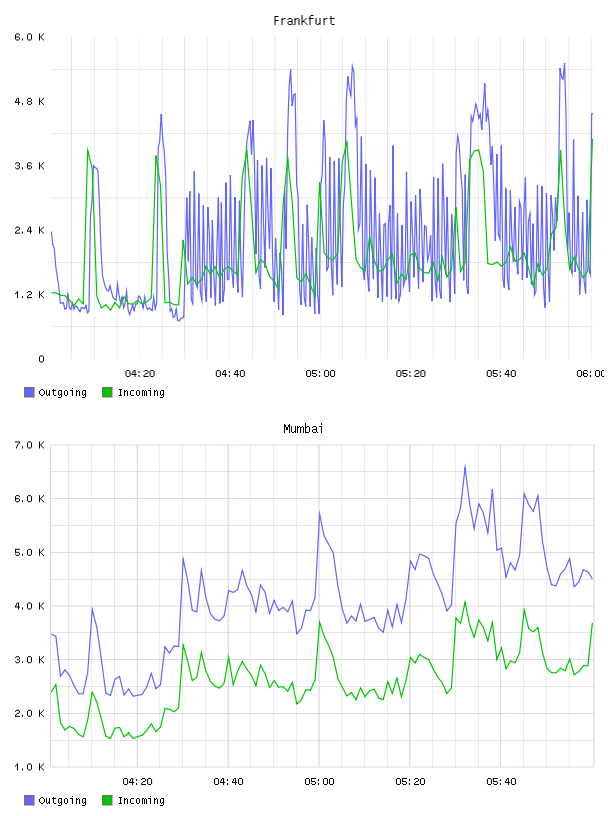The height and width of the screenshot is (816, 608).
Task: Click the 2.0 K axis label on Mumbai chart
Action: (30, 713)
